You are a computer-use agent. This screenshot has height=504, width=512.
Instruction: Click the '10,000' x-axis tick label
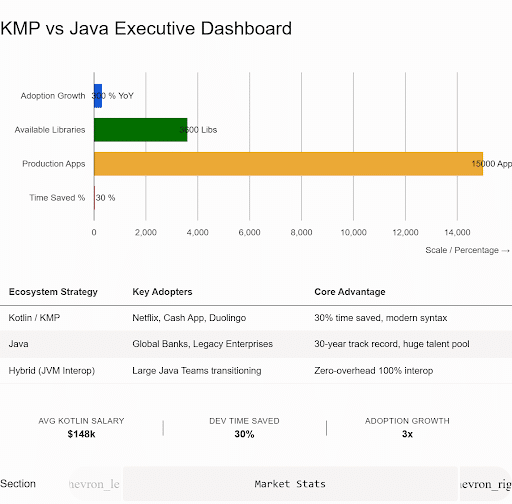coord(353,232)
